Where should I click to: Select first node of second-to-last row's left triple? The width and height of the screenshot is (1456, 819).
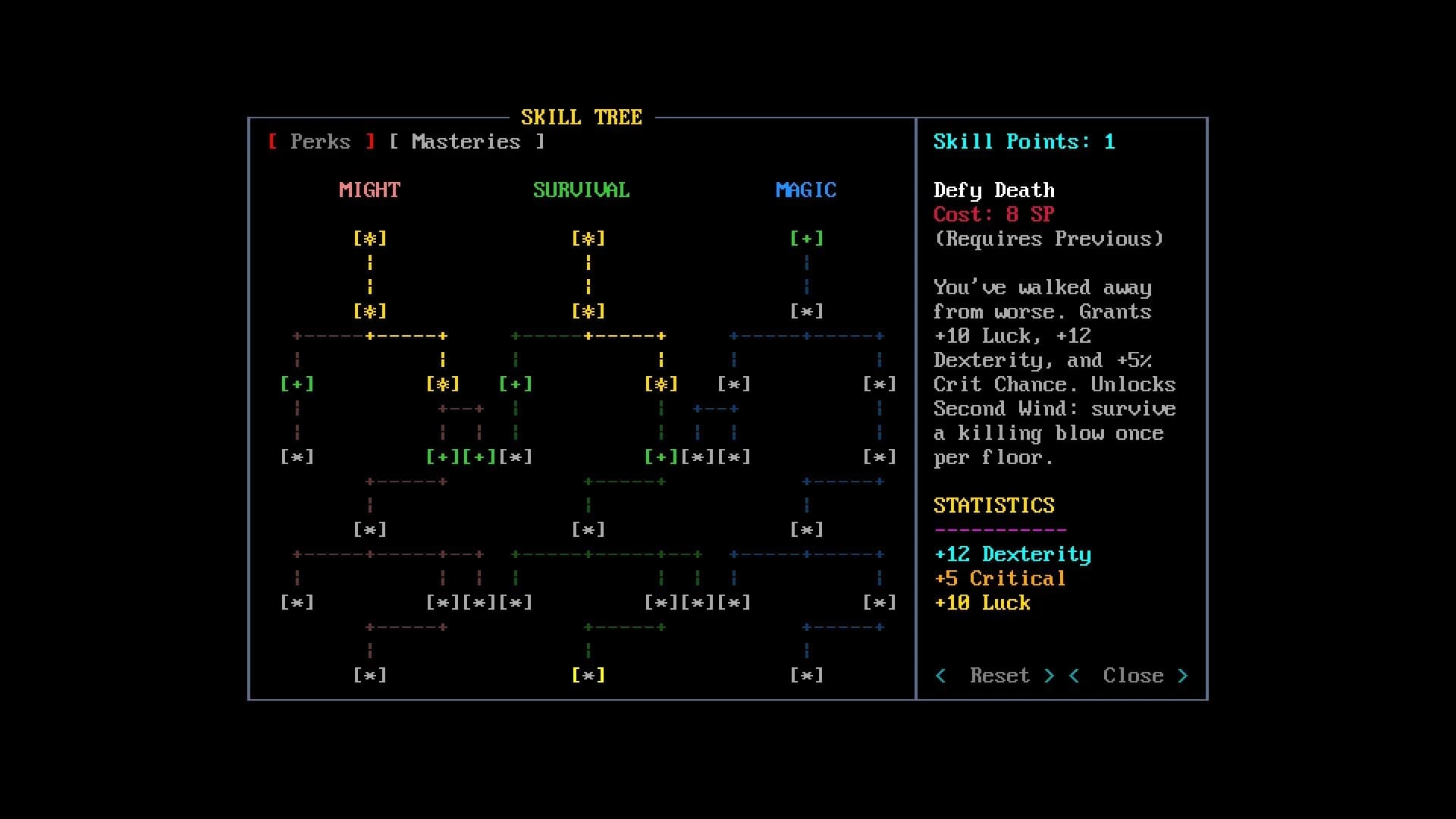click(443, 602)
